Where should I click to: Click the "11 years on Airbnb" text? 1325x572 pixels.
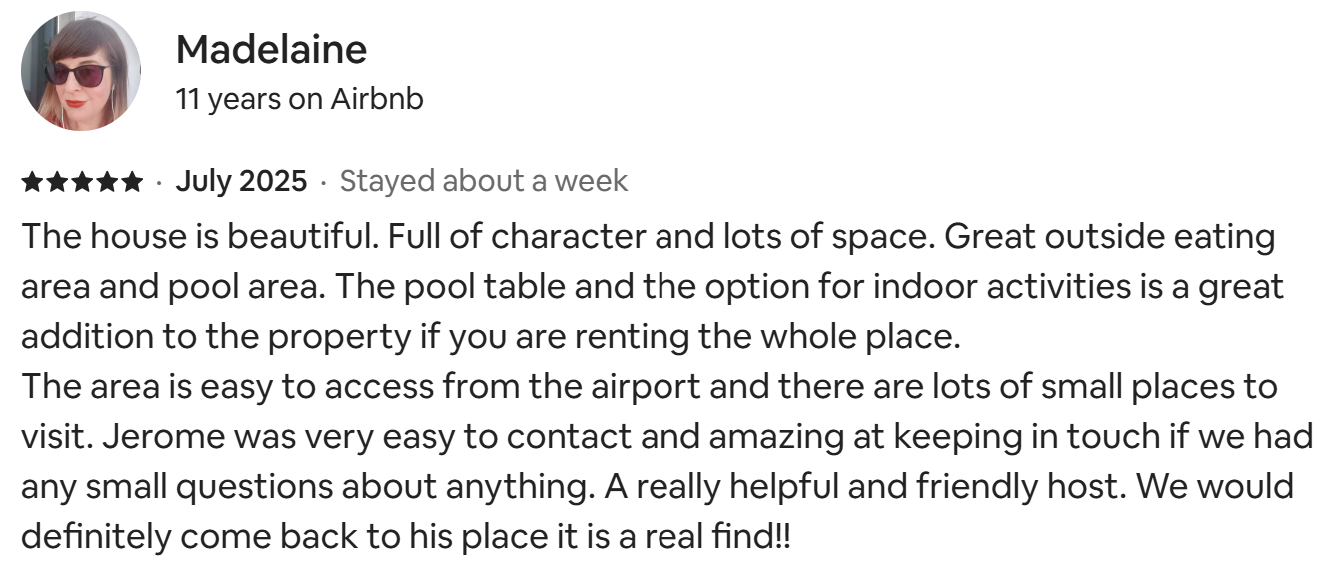click(299, 99)
